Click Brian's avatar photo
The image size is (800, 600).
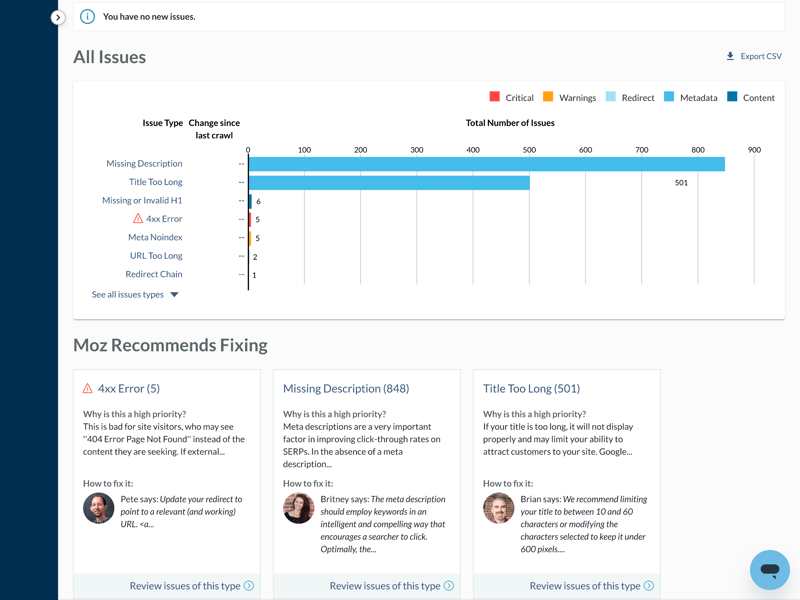[x=498, y=508]
